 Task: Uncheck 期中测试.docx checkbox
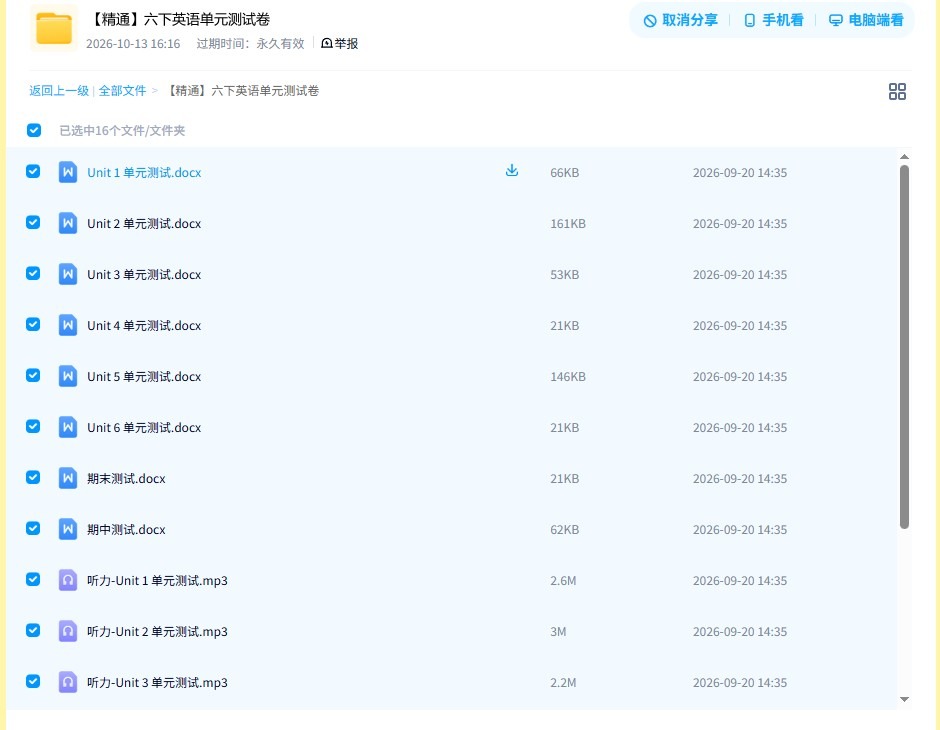pyautogui.click(x=33, y=528)
